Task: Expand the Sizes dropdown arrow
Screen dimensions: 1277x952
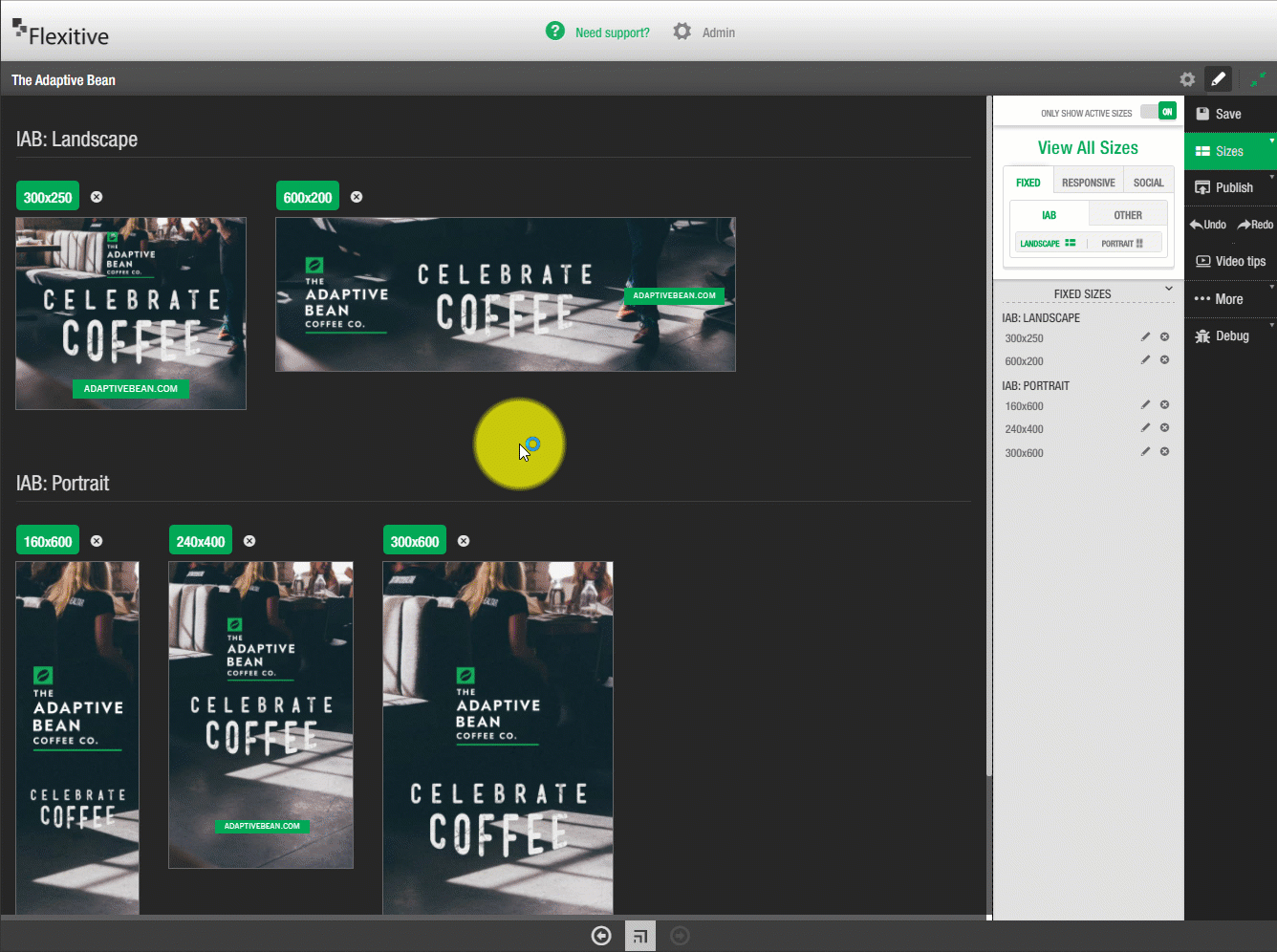Action: pos(1271,141)
